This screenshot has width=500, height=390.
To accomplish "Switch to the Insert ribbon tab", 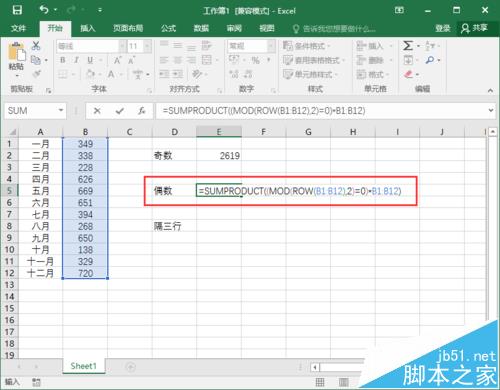I will pos(88,28).
